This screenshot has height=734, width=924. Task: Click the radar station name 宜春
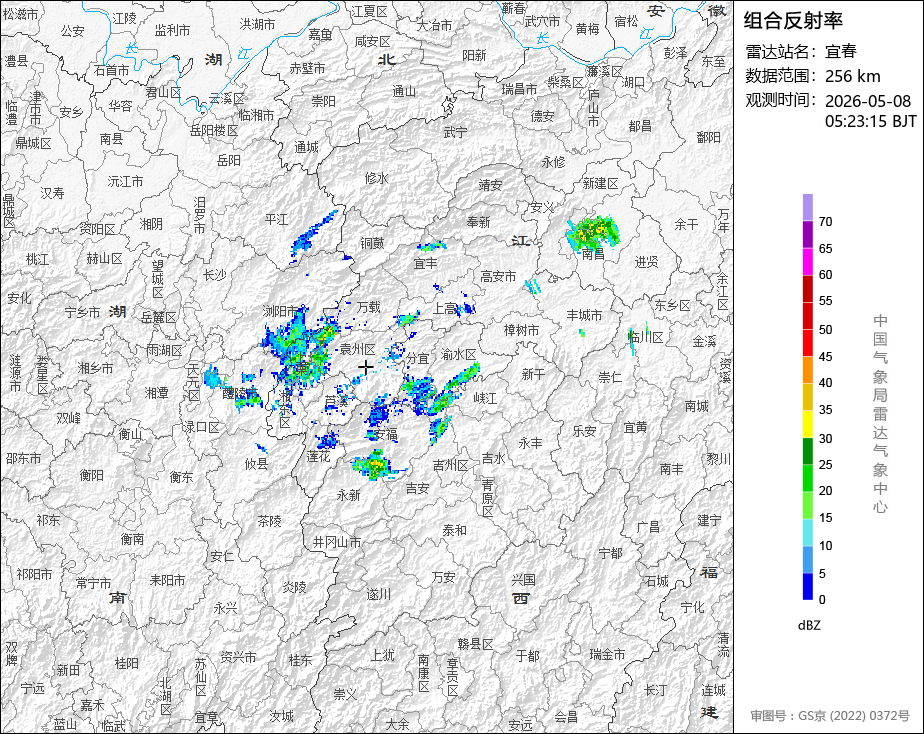tap(840, 51)
